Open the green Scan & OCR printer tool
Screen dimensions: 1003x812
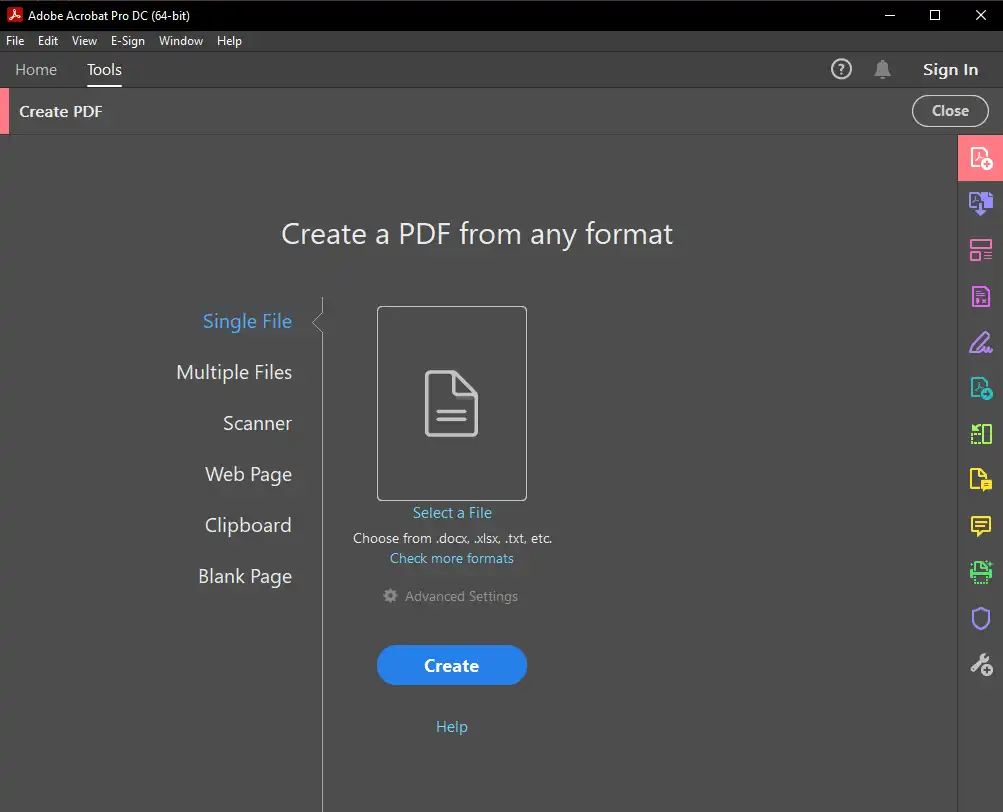pos(981,572)
